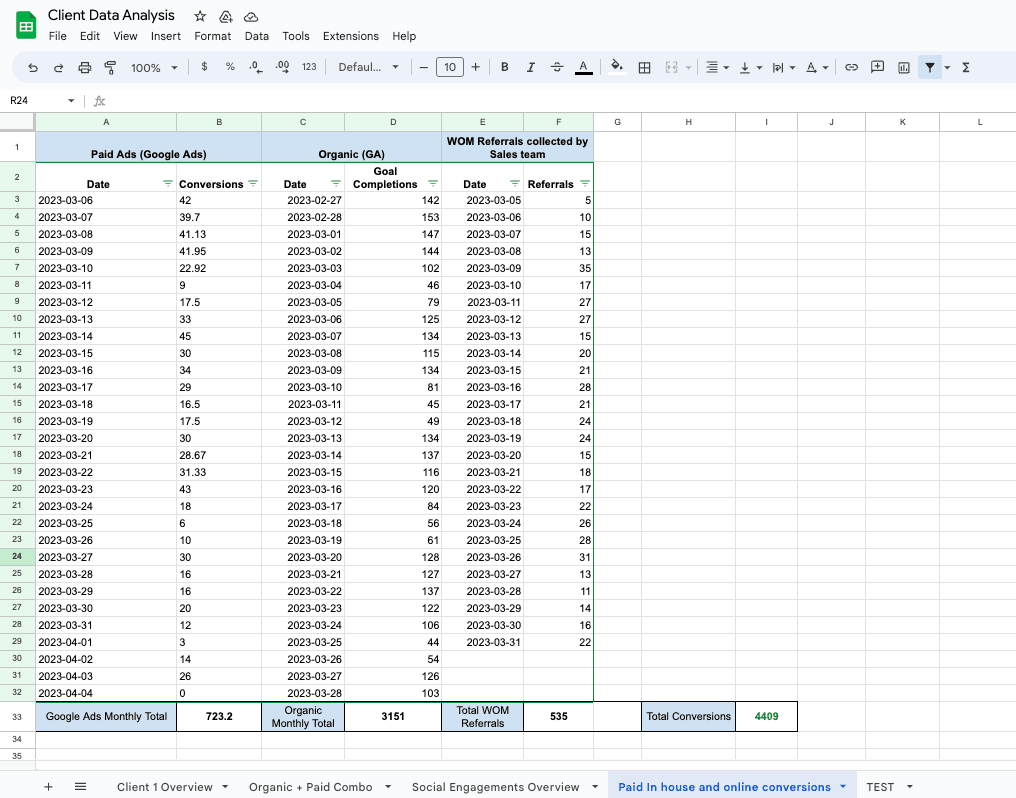Toggle italic formatting
This screenshot has width=1016, height=798.
click(x=530, y=67)
